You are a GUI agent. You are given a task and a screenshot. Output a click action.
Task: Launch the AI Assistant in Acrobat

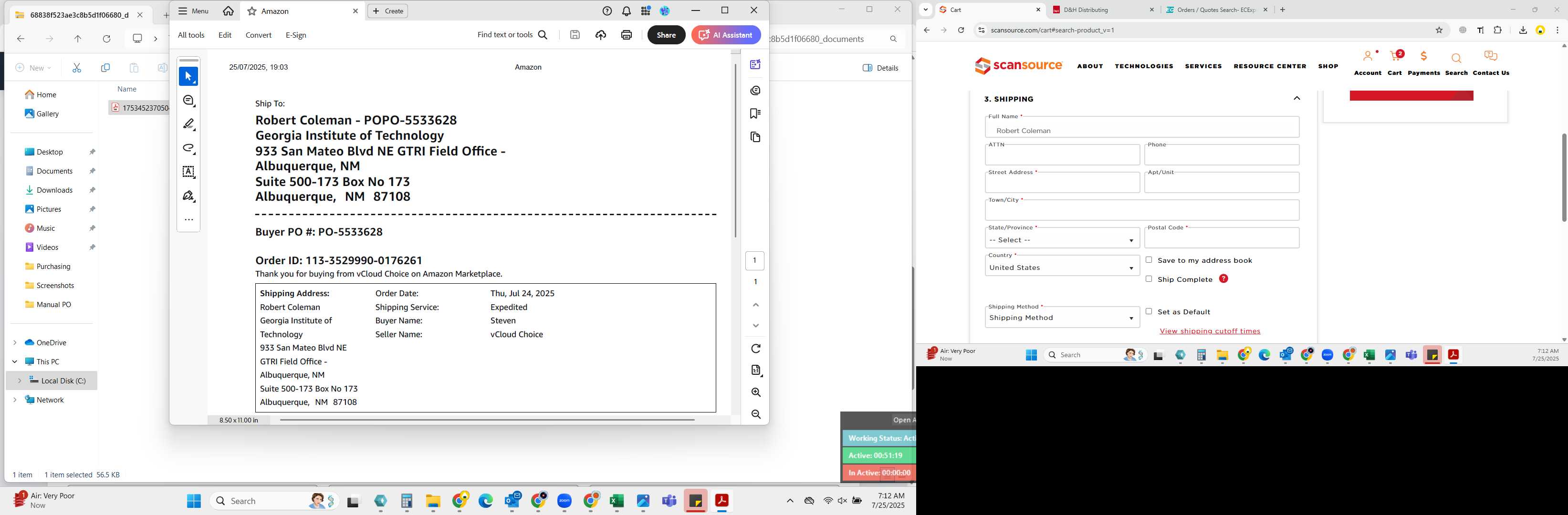pos(726,35)
